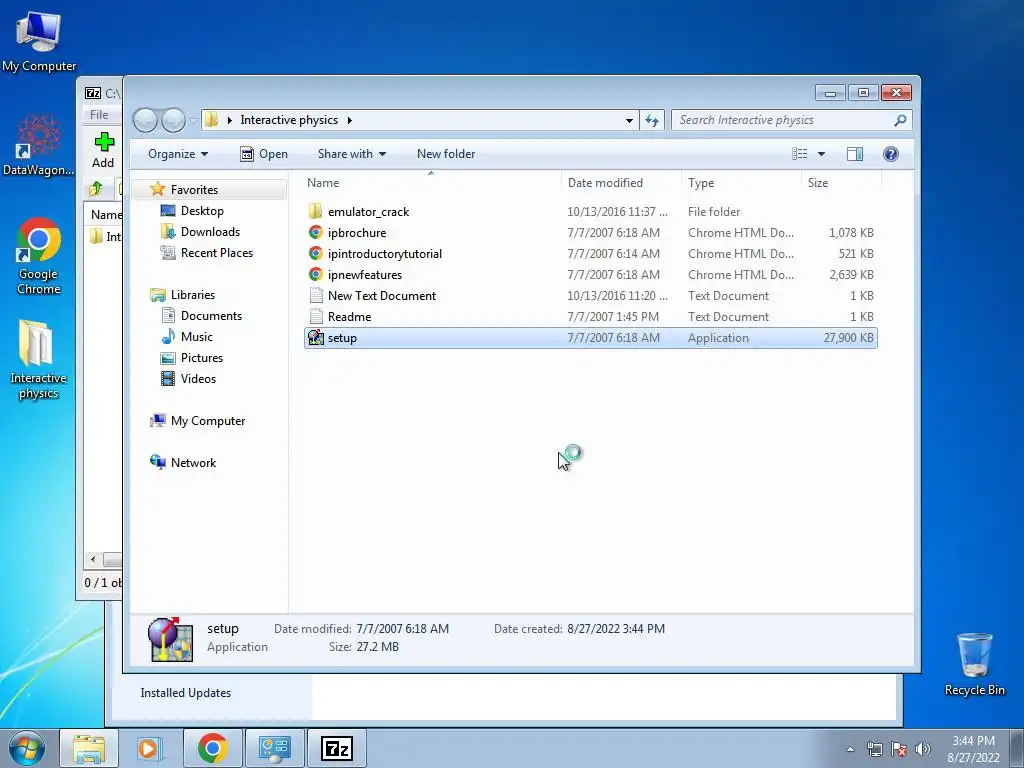Image resolution: width=1024 pixels, height=768 pixels.
Task: Expand the address bar history dropdown
Action: [x=629, y=120]
